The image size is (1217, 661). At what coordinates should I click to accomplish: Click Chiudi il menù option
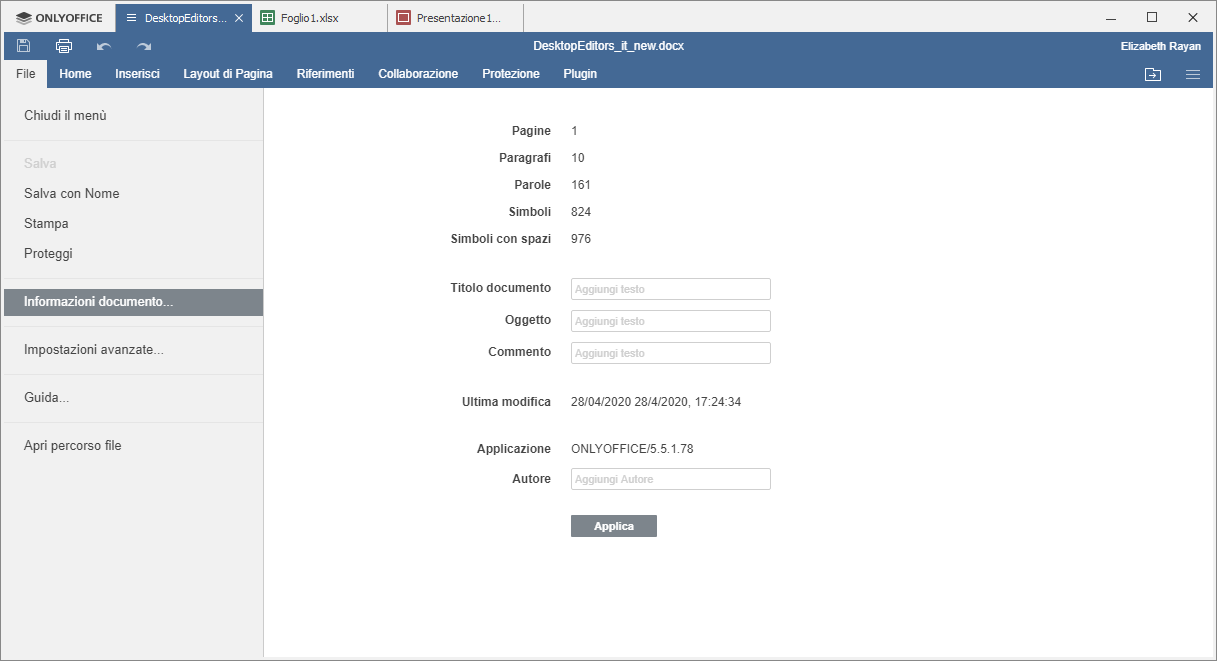(65, 116)
